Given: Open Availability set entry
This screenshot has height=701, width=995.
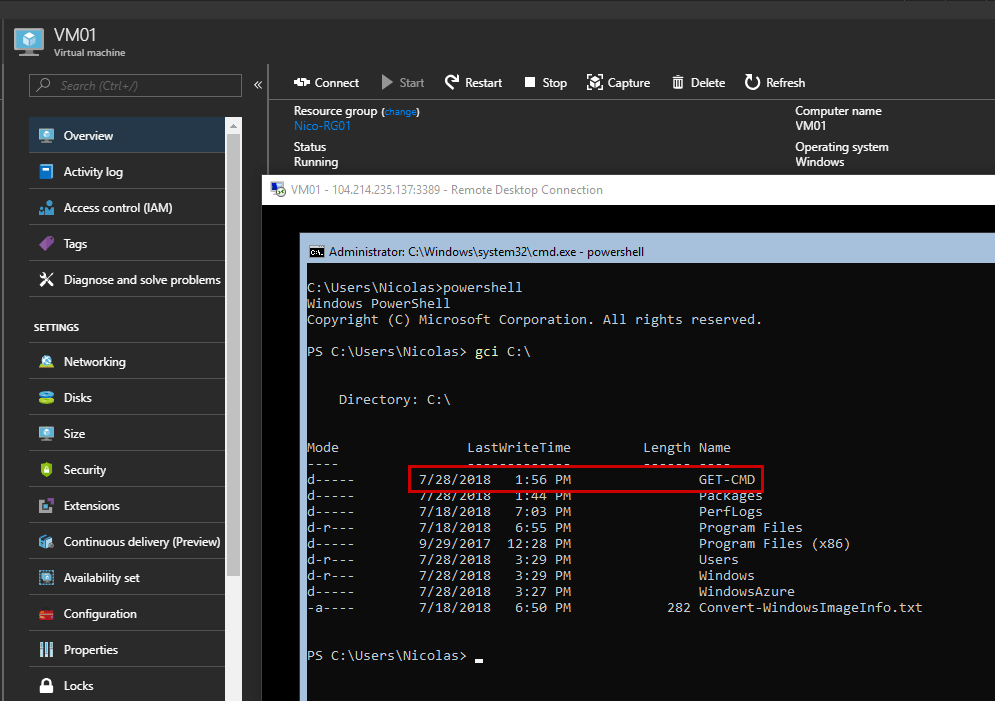Looking at the screenshot, I should click(x=127, y=578).
